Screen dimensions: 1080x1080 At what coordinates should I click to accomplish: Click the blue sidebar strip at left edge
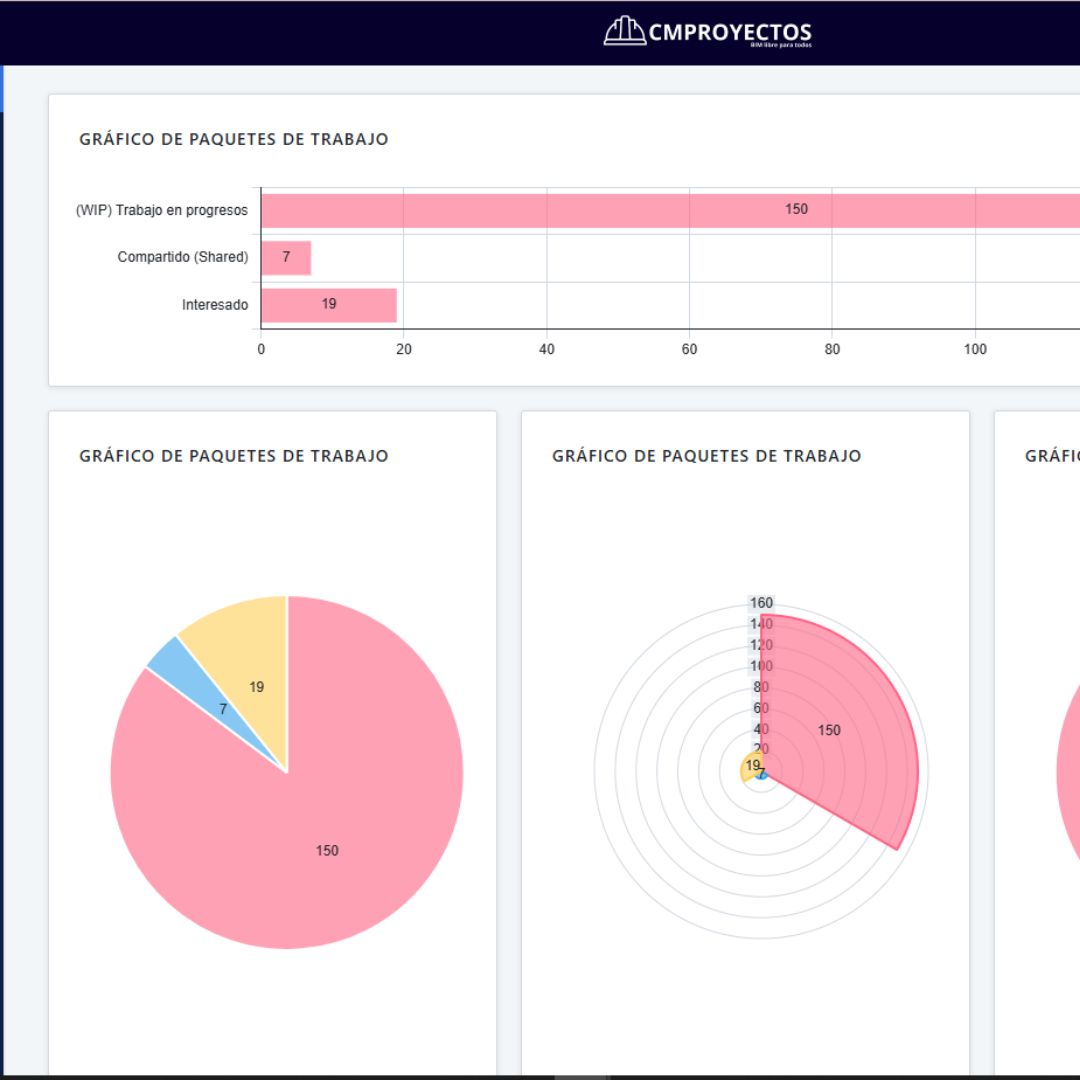point(2,88)
